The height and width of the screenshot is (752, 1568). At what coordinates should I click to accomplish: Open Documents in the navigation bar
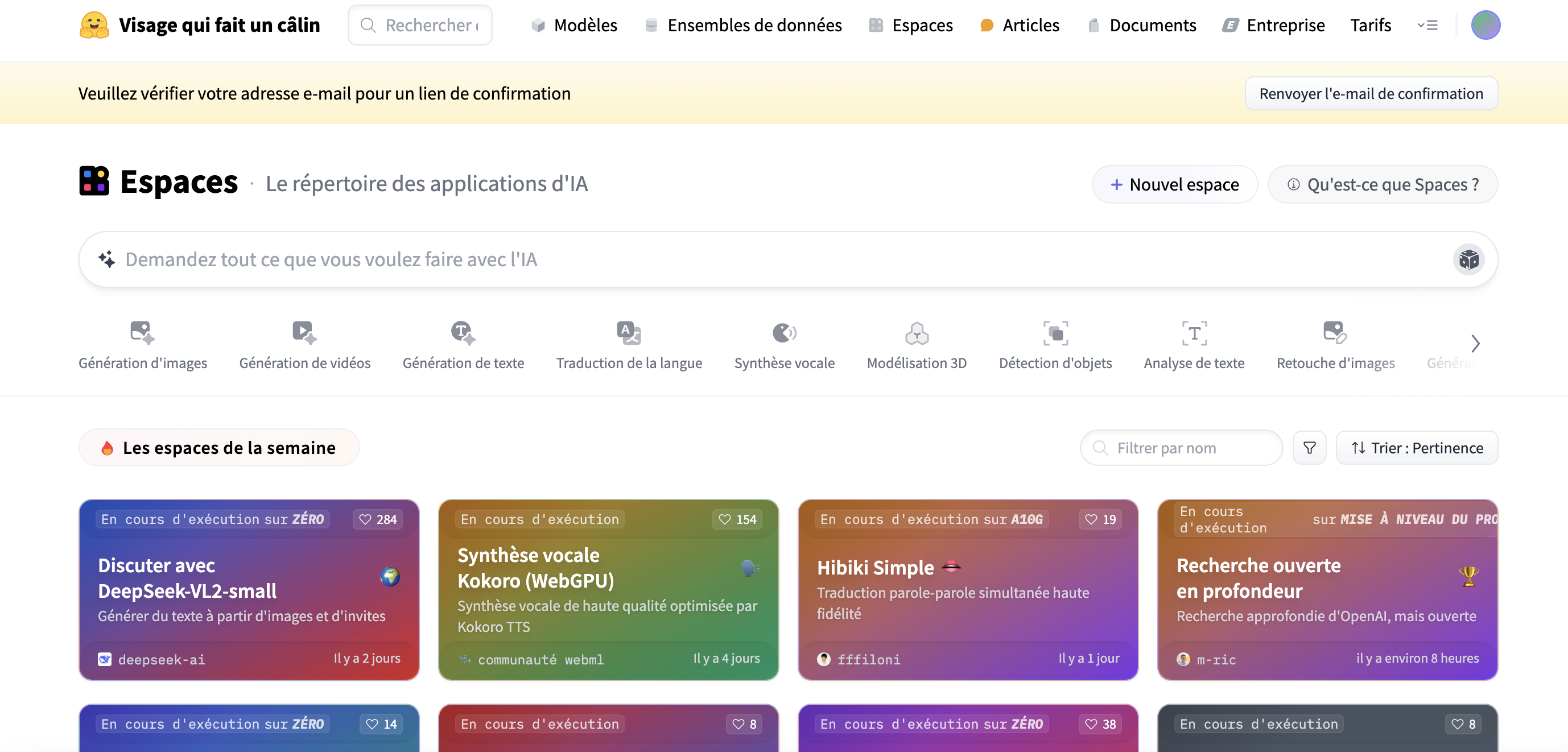pos(1142,25)
